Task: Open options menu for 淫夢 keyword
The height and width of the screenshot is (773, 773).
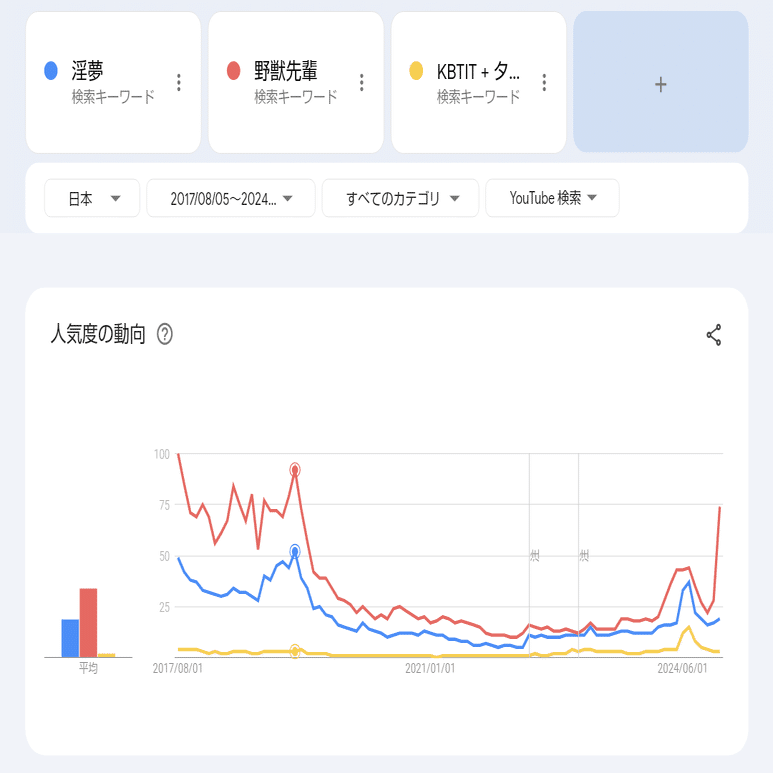Action: coord(179,82)
